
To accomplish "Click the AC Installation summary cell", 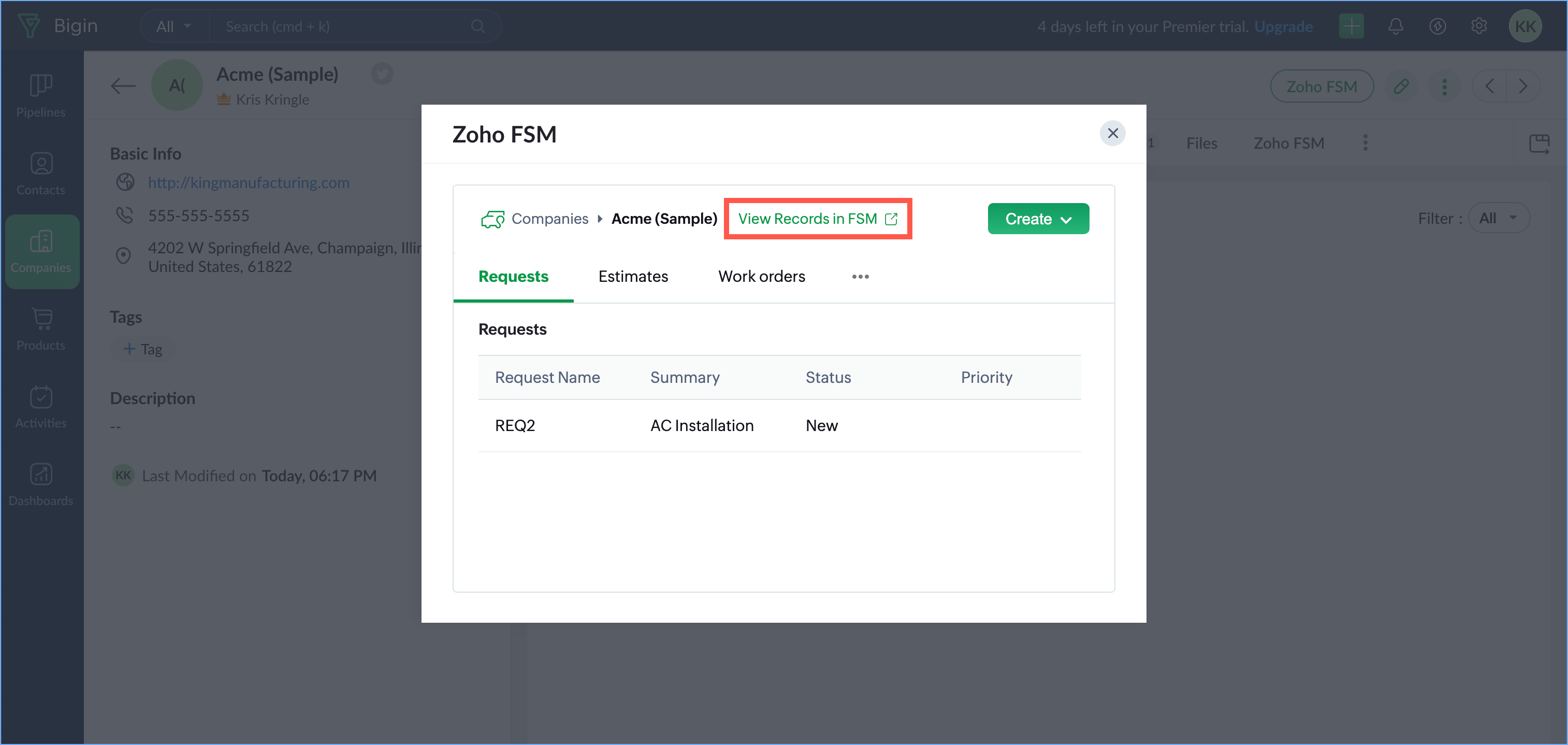I will pos(701,425).
